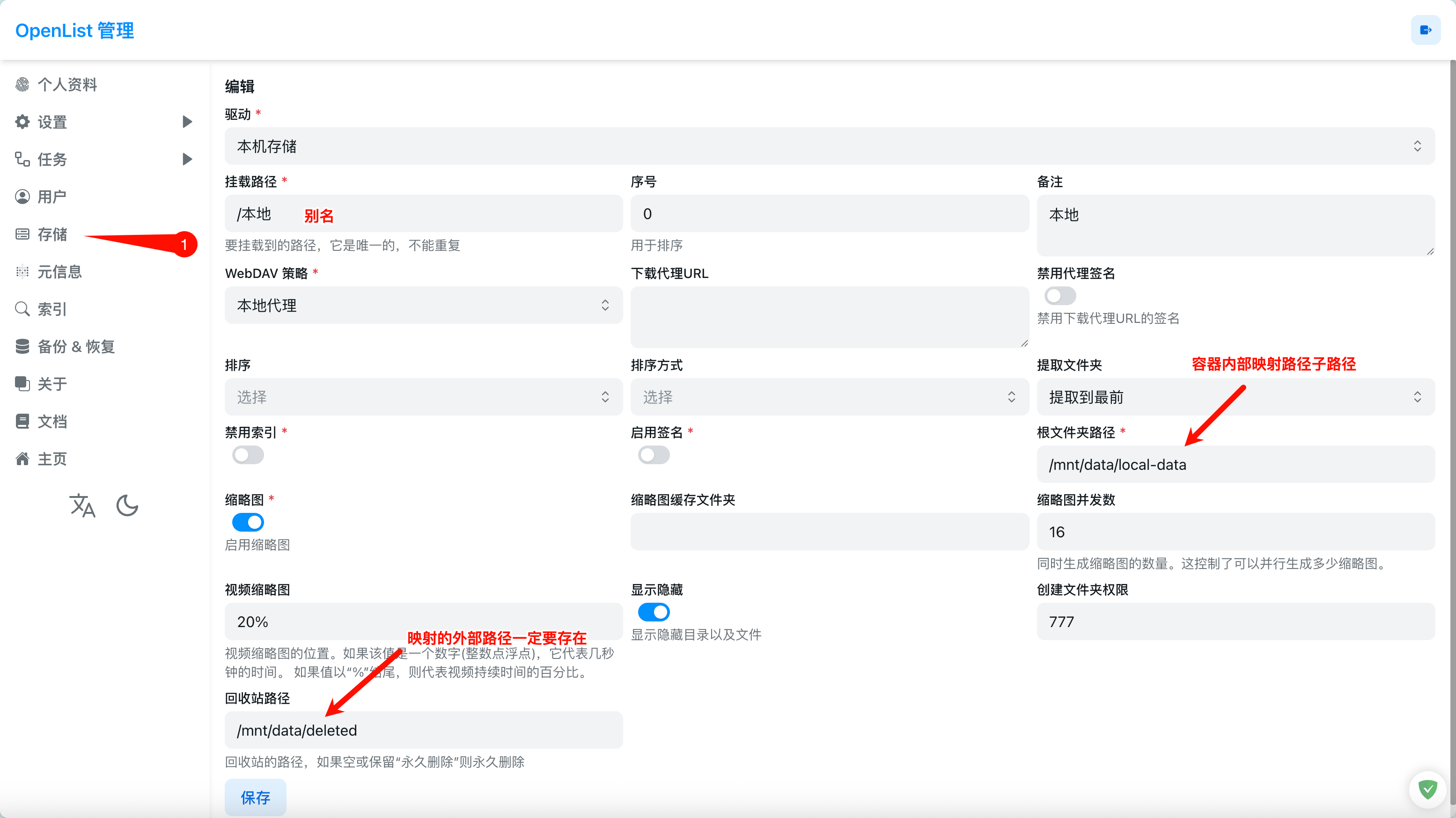
Task: Click the language translation icon in sidebar
Action: [82, 505]
